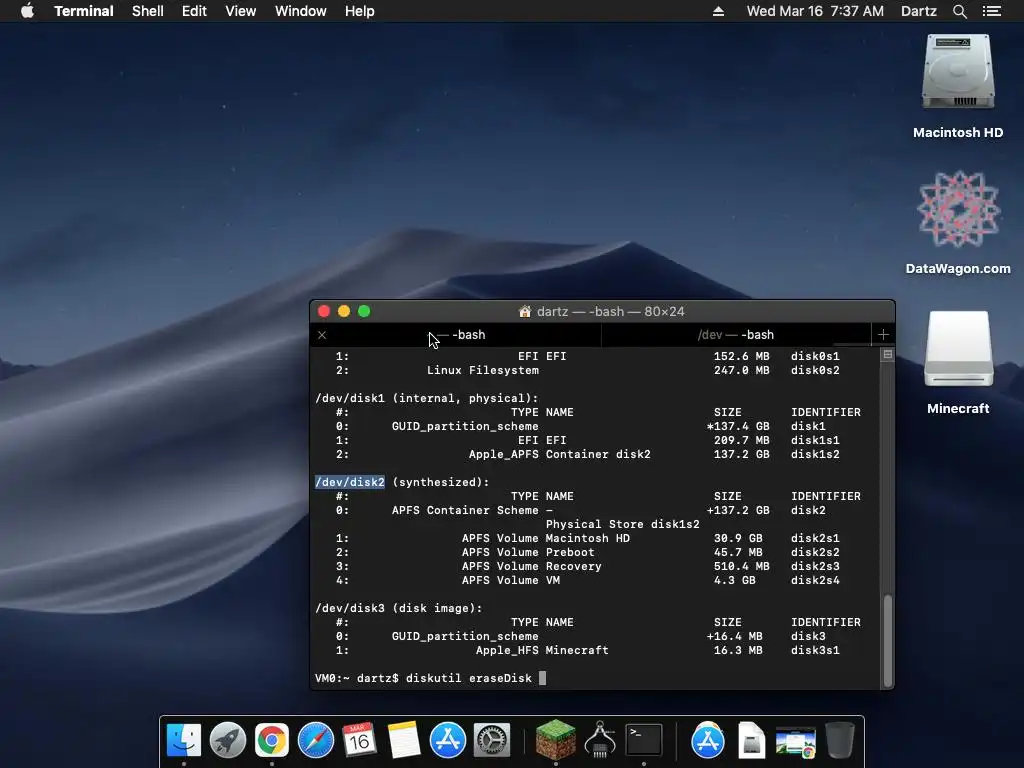Close the first bash tab with X

(322, 335)
